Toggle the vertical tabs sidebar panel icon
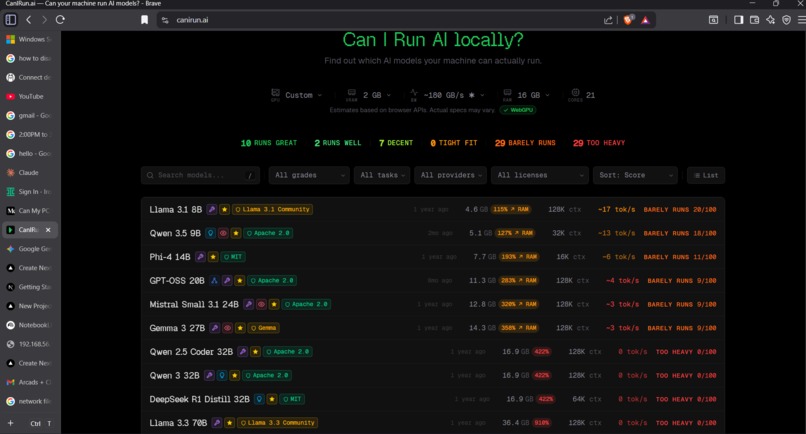The width and height of the screenshot is (806, 434). point(10,20)
